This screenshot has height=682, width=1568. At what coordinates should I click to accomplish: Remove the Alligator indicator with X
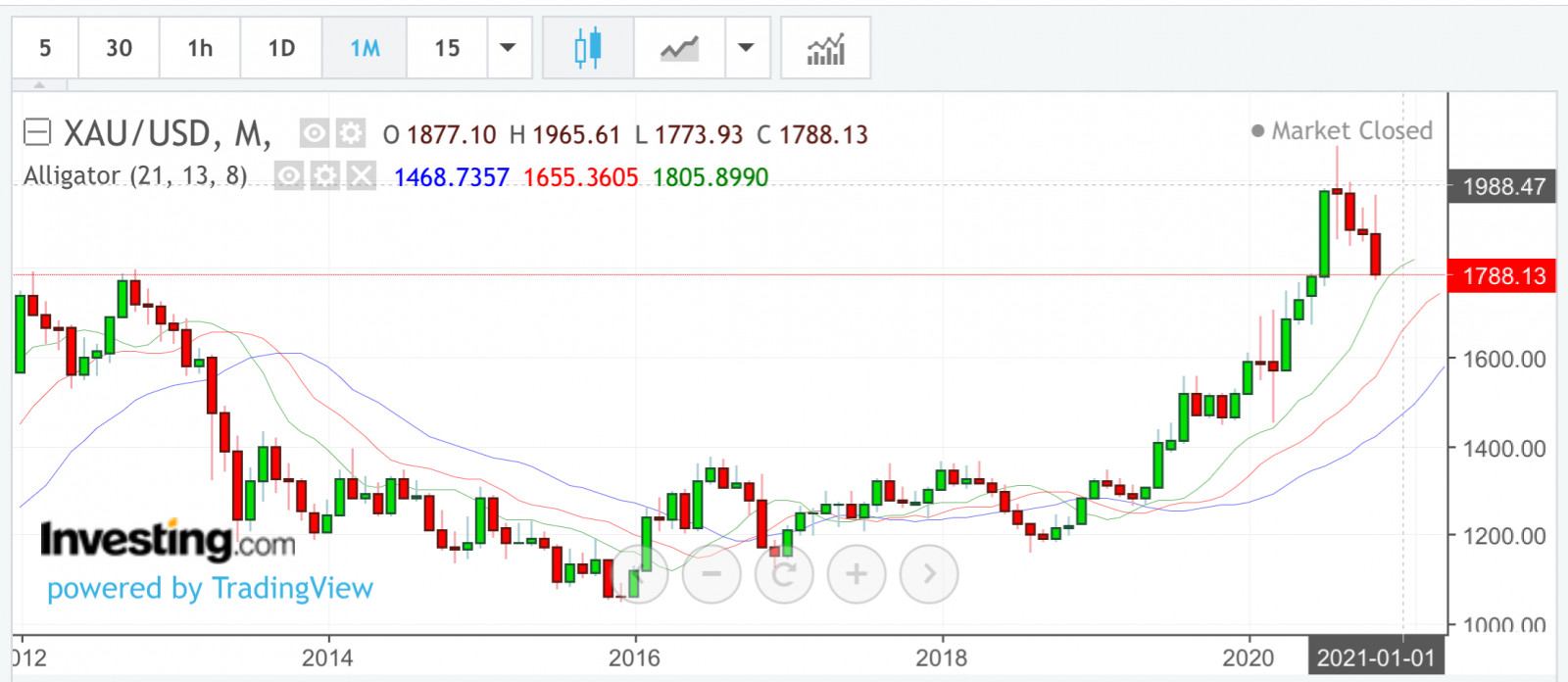tap(362, 176)
